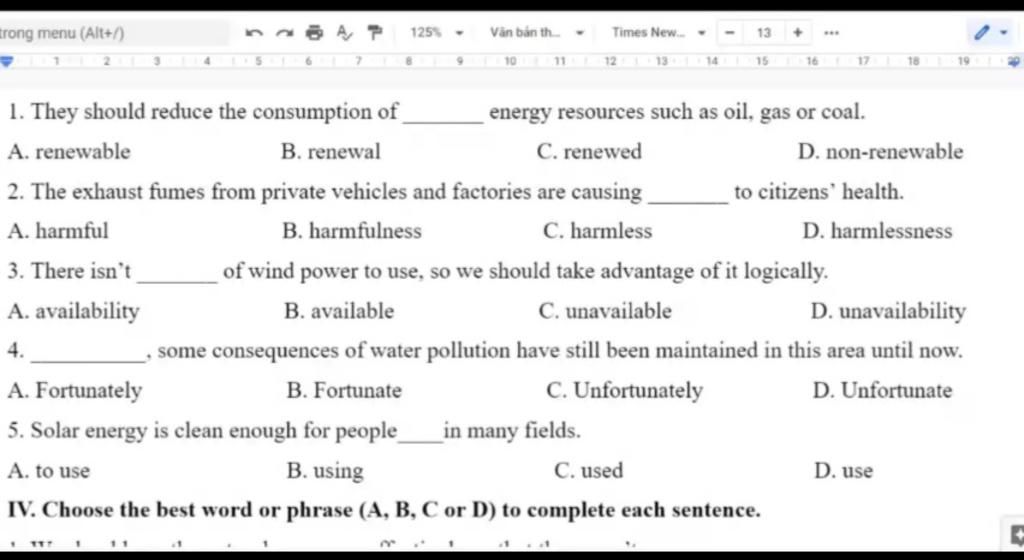Open the Times New font dropdown
This screenshot has height=560, width=1024.
[x=659, y=33]
